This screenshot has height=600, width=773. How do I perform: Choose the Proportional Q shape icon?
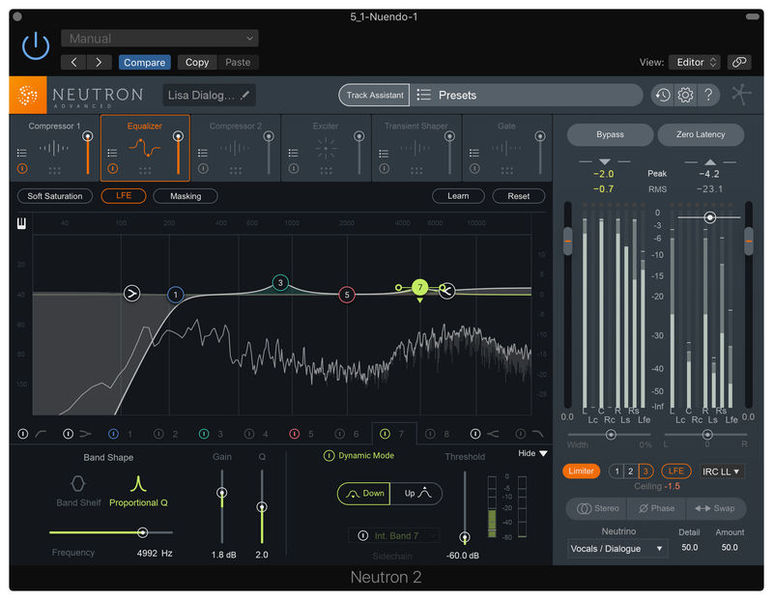click(138, 484)
